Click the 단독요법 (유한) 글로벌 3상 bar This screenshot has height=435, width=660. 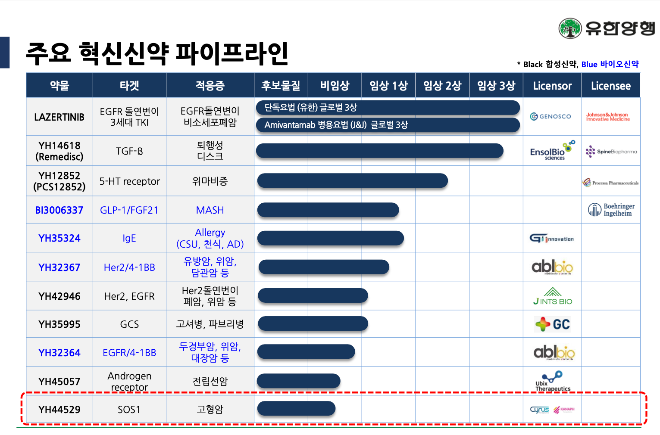[x=388, y=107]
